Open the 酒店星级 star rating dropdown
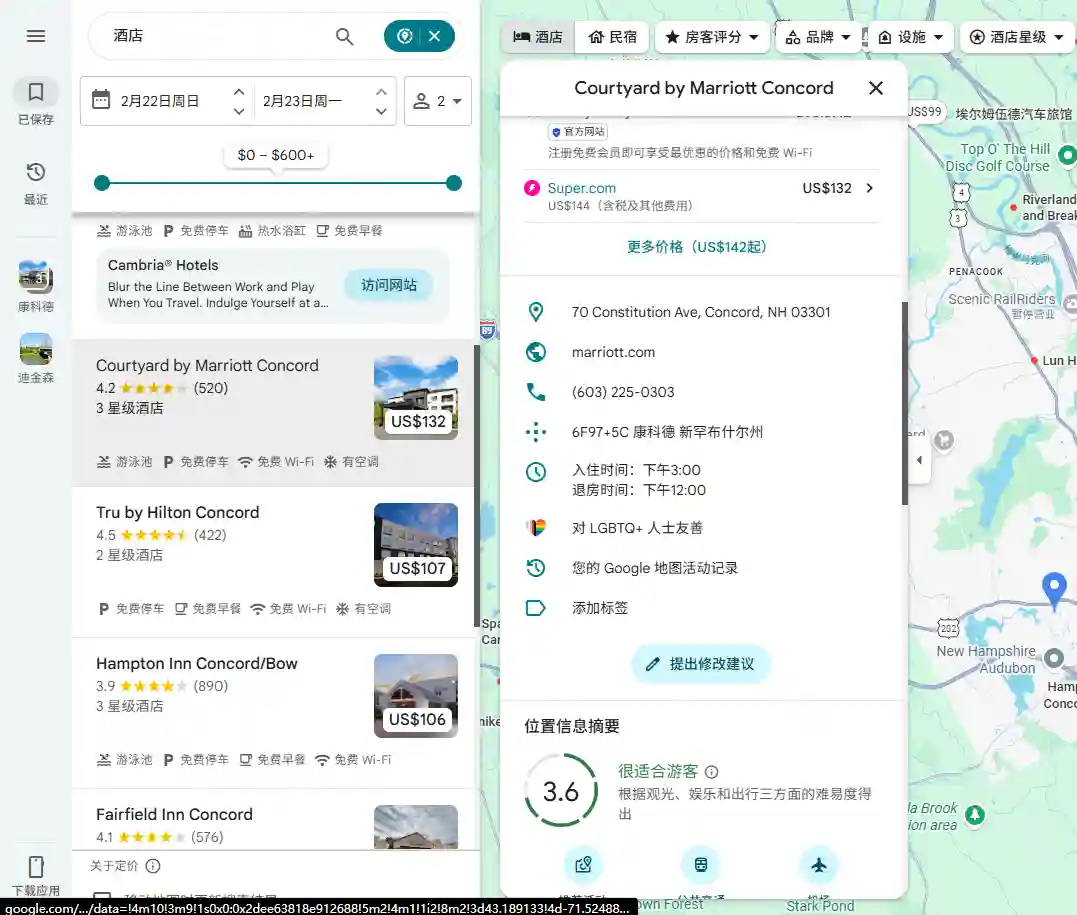The image size is (1077, 915). tap(1018, 37)
